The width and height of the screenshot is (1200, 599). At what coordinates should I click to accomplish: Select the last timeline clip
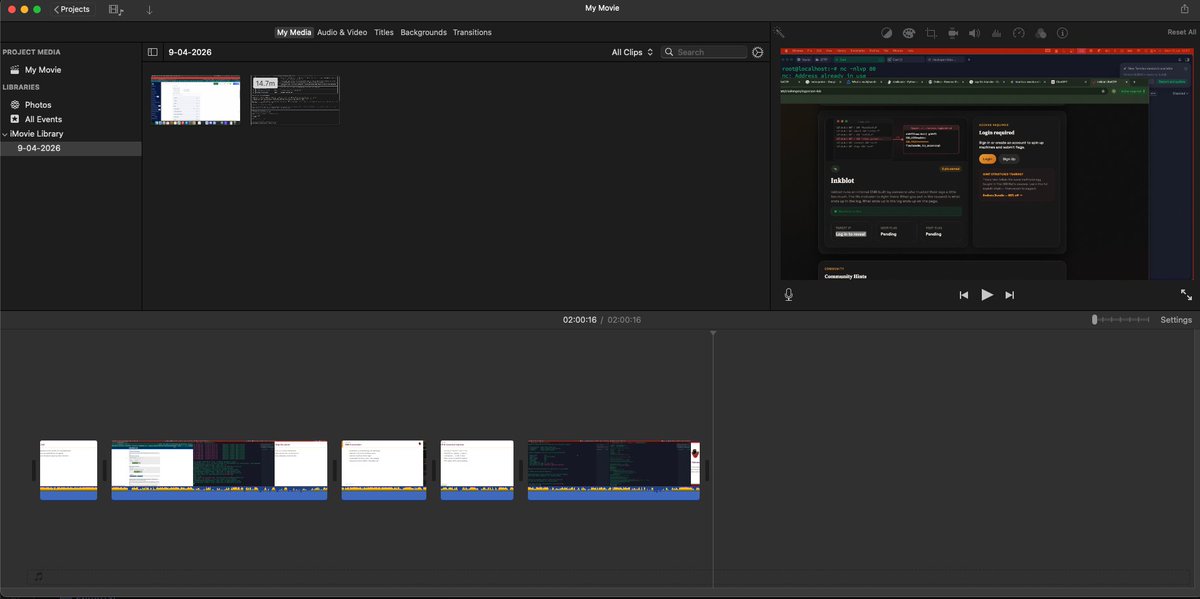click(614, 469)
